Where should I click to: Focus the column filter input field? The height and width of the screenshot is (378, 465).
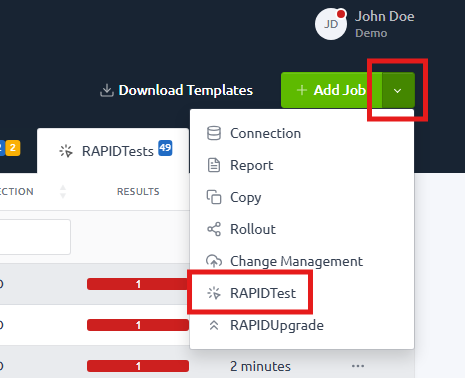coord(35,237)
